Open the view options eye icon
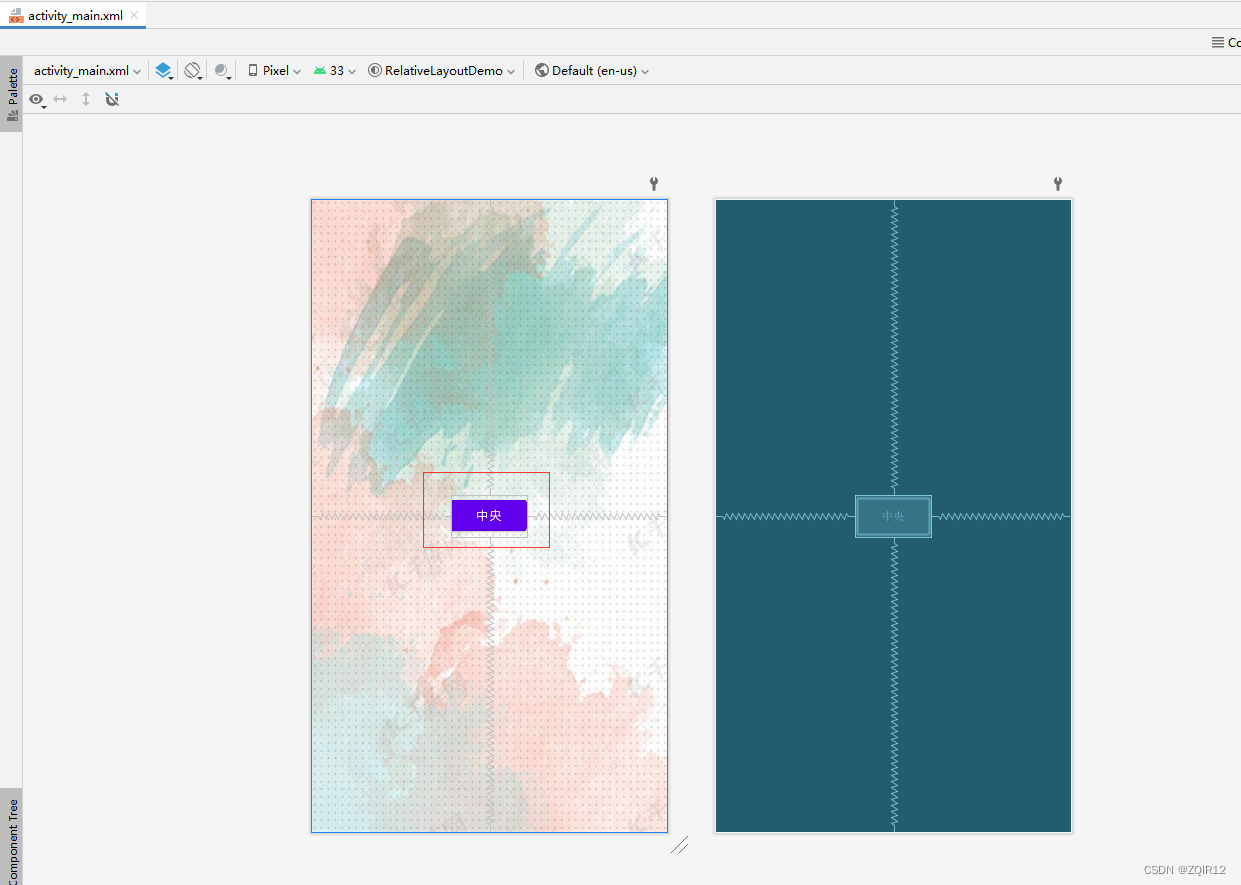The width and height of the screenshot is (1241, 885). (x=37, y=99)
